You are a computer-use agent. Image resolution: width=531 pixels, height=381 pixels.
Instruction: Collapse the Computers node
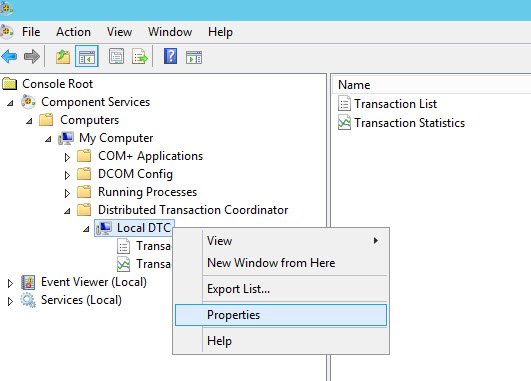tap(29, 121)
